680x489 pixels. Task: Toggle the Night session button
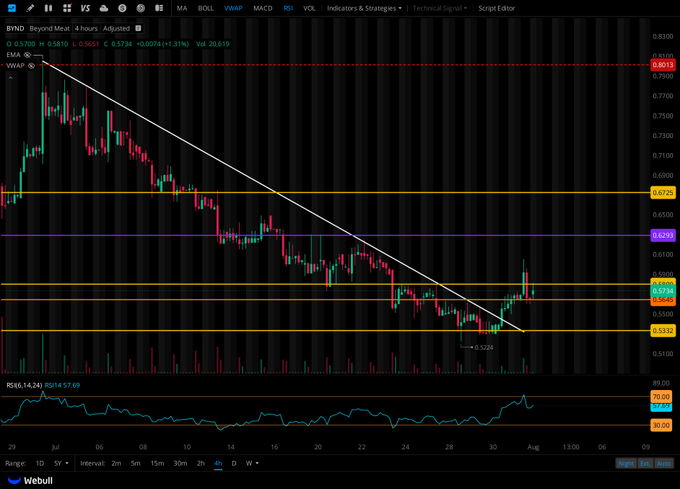click(626, 463)
